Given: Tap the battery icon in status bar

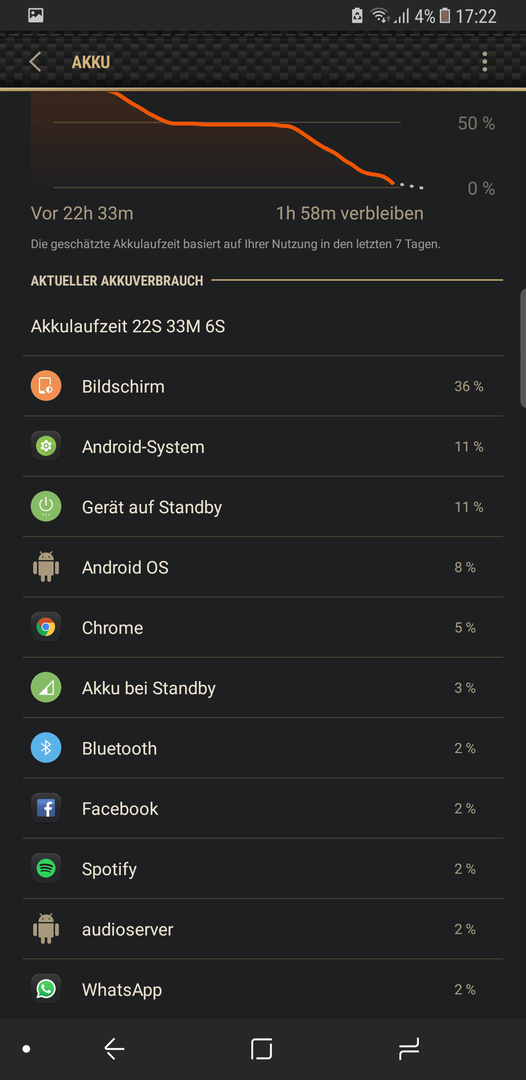Looking at the screenshot, I should 445,16.
